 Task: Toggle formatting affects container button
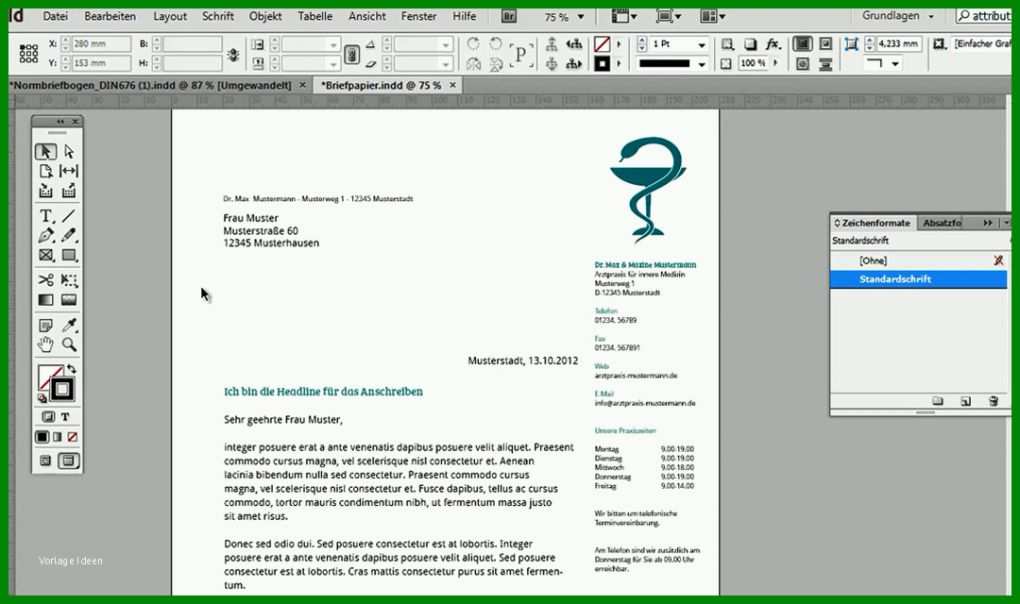click(48, 417)
